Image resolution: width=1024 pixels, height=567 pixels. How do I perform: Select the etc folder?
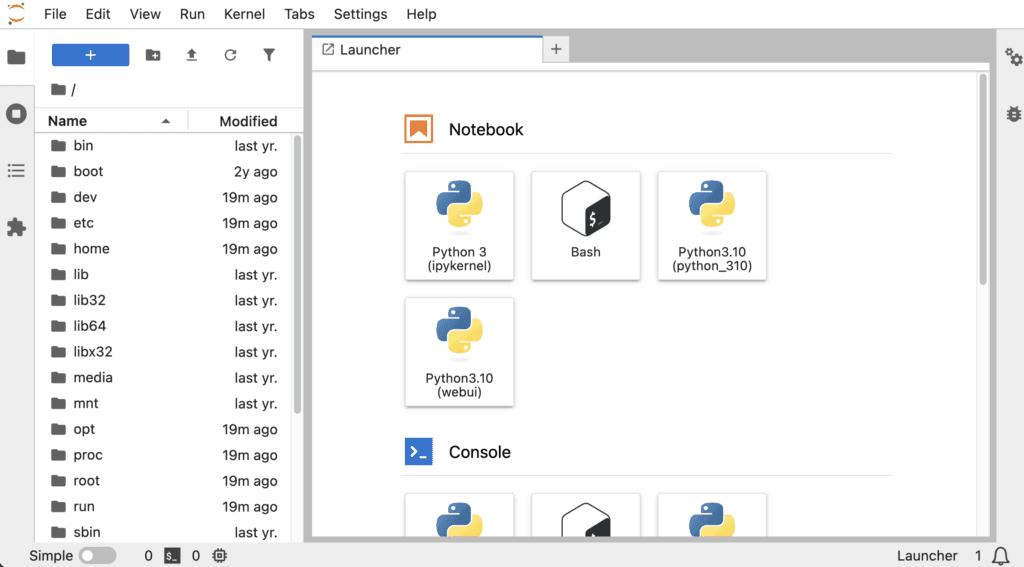click(x=163, y=223)
